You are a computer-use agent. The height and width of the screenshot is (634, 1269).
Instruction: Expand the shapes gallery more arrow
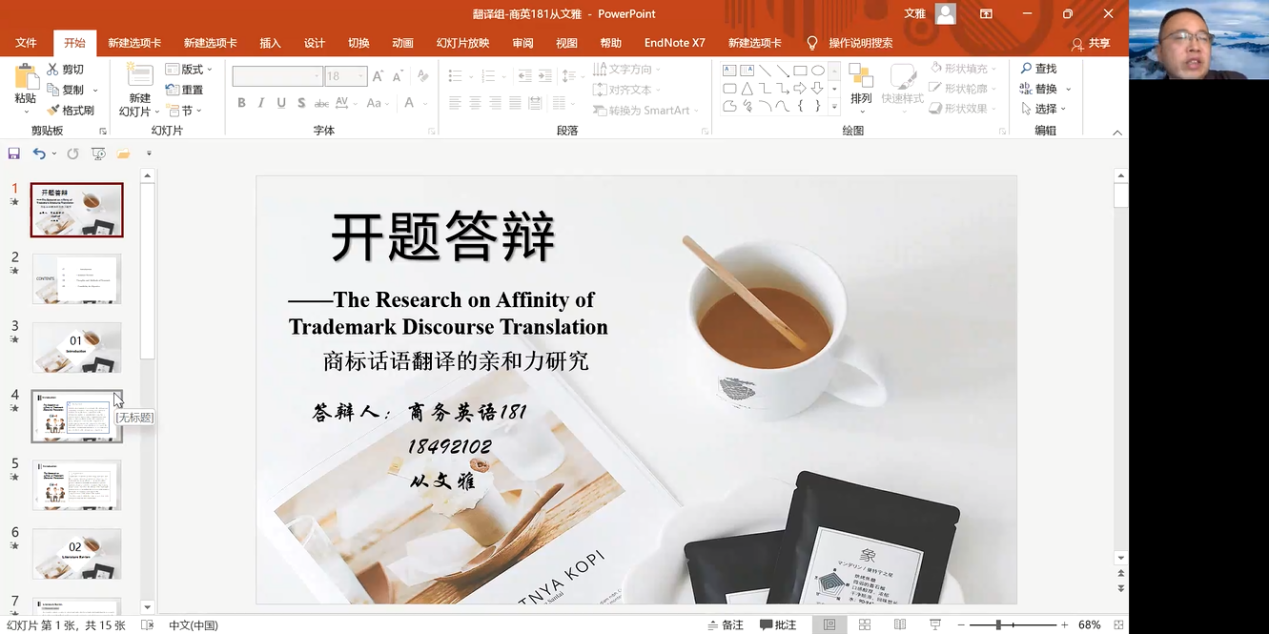[x=834, y=106]
